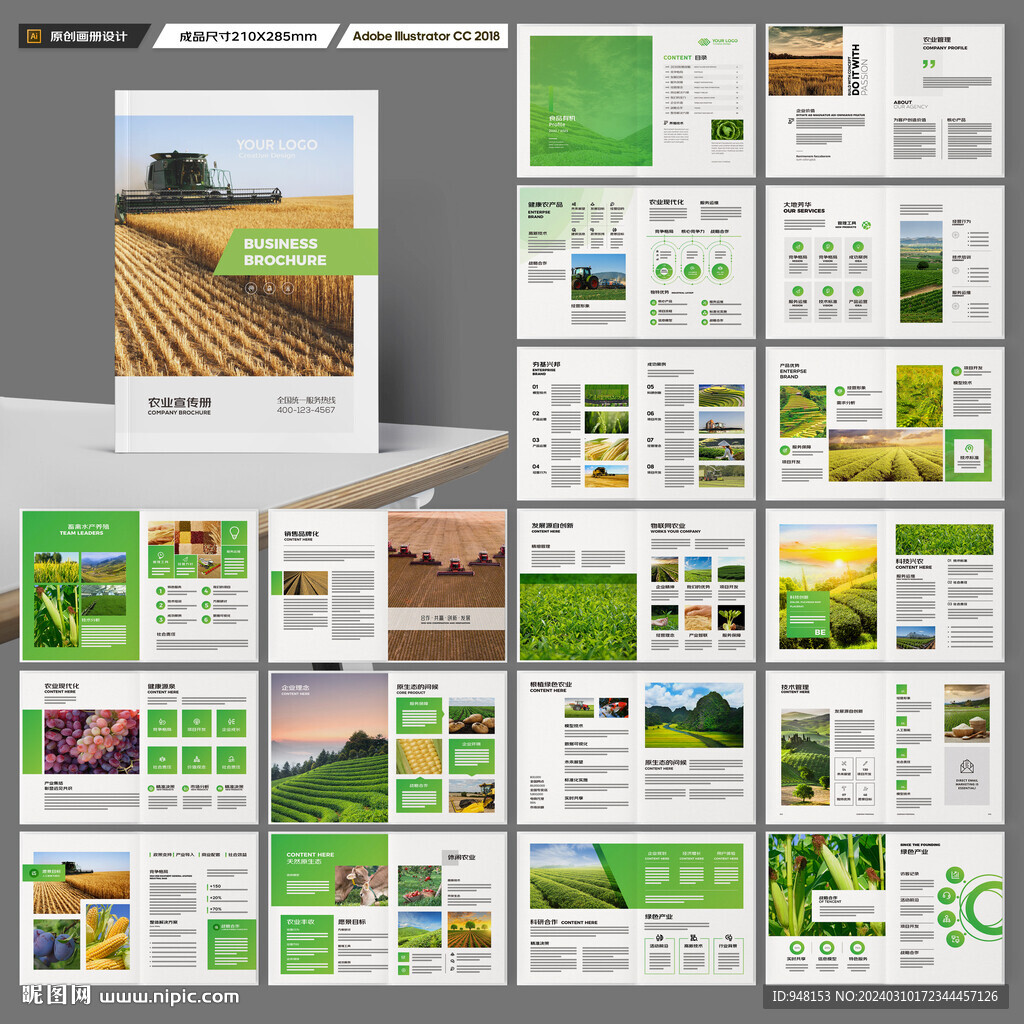Click the 'DO IT WITH PASSION' vertical text
Screen dimensions: 1024x1024
(x=859, y=69)
